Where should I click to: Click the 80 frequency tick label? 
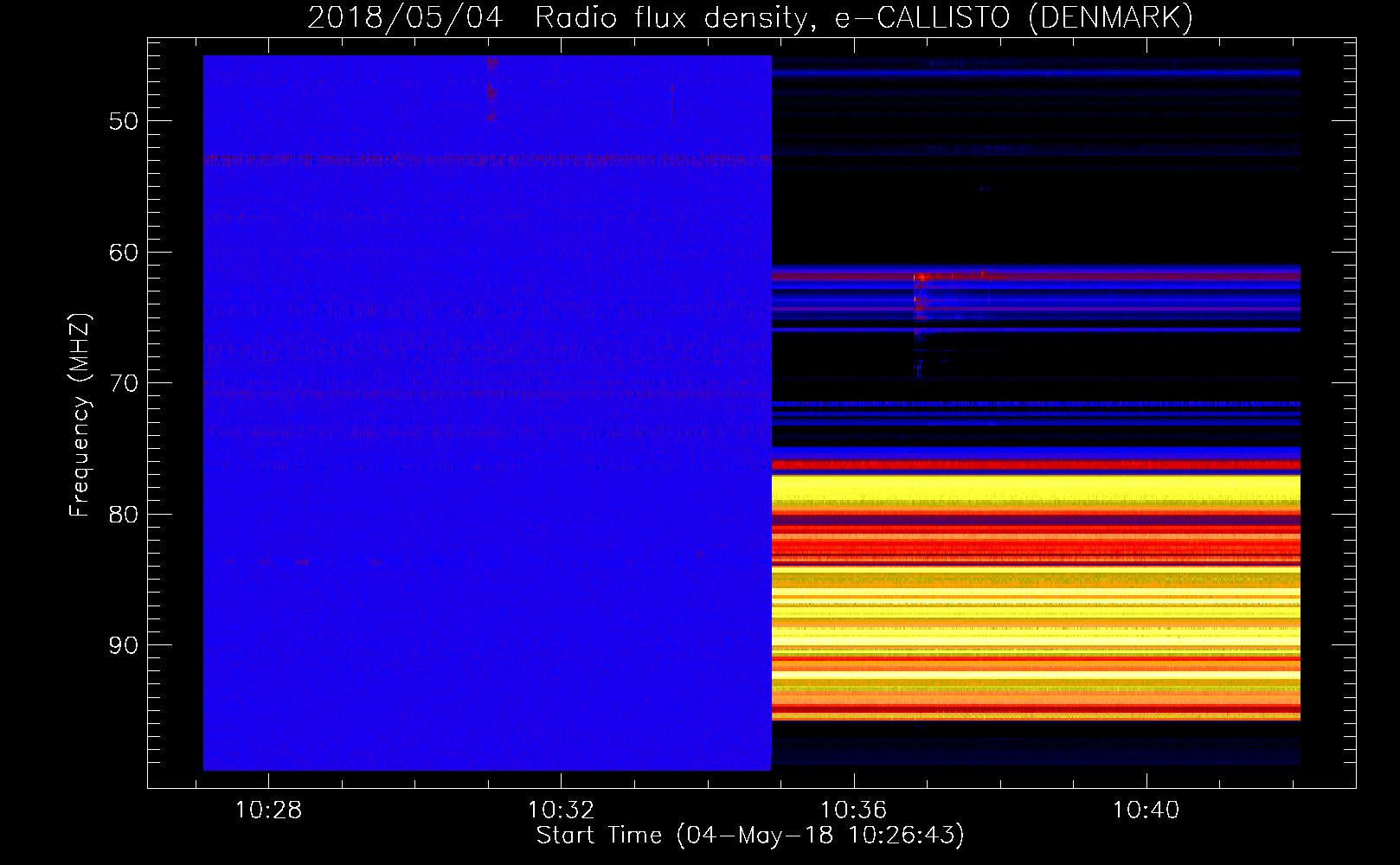pos(124,515)
